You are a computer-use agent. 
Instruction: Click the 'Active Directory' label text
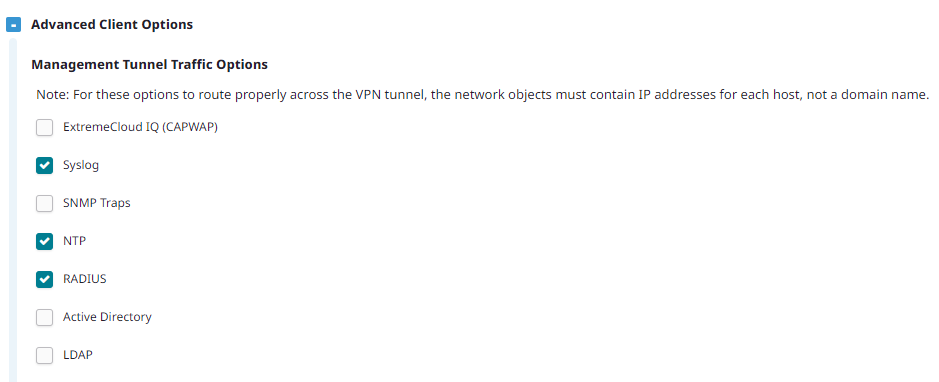[x=107, y=317]
